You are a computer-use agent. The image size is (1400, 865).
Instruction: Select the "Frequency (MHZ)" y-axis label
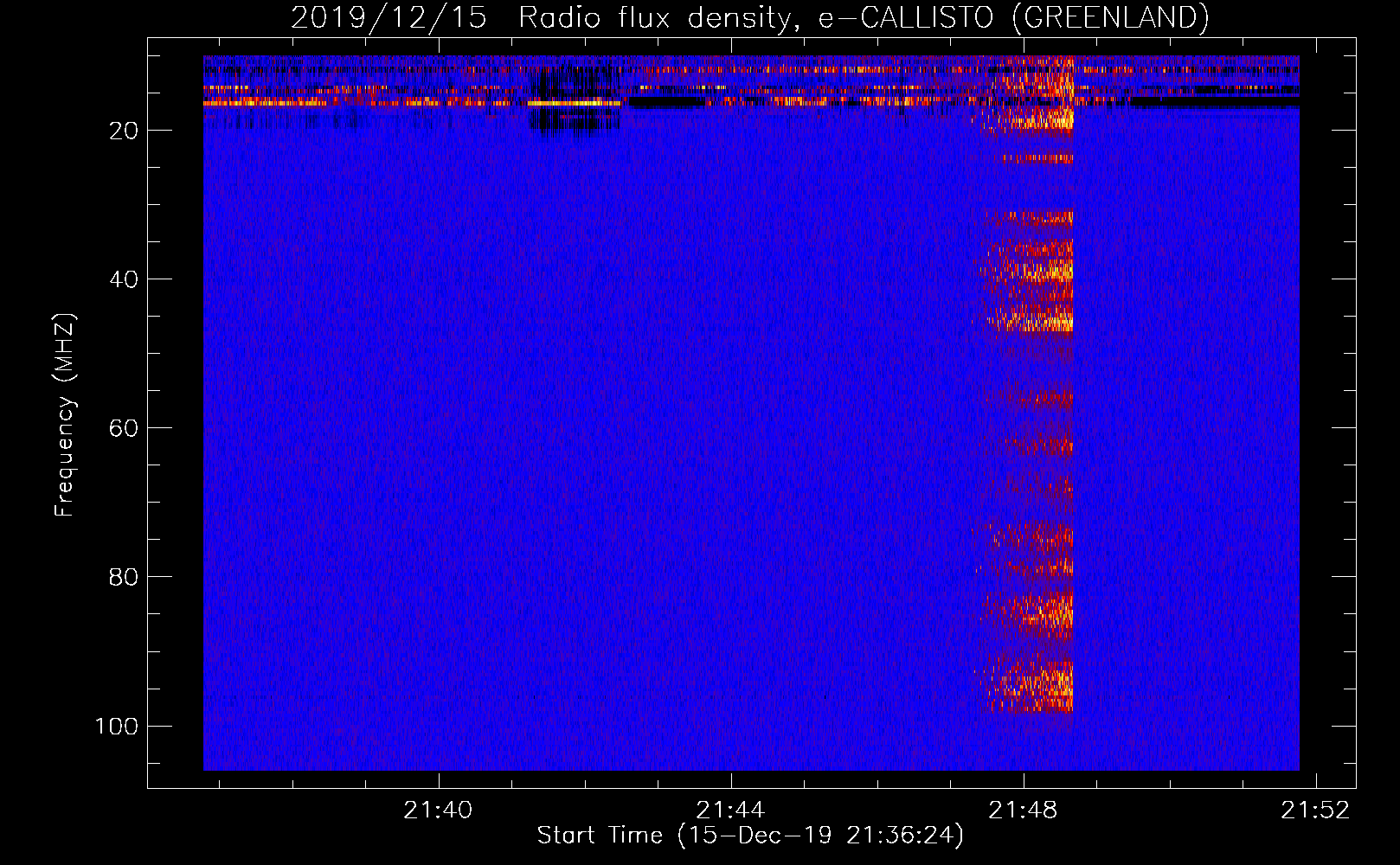(x=65, y=414)
